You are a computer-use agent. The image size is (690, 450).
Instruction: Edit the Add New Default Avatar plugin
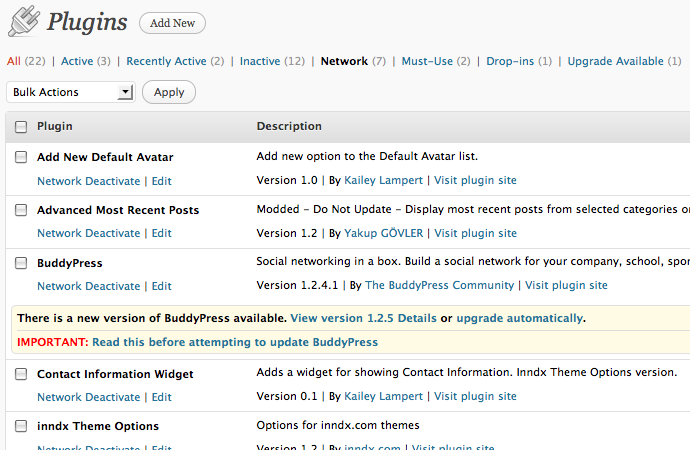pos(161,181)
